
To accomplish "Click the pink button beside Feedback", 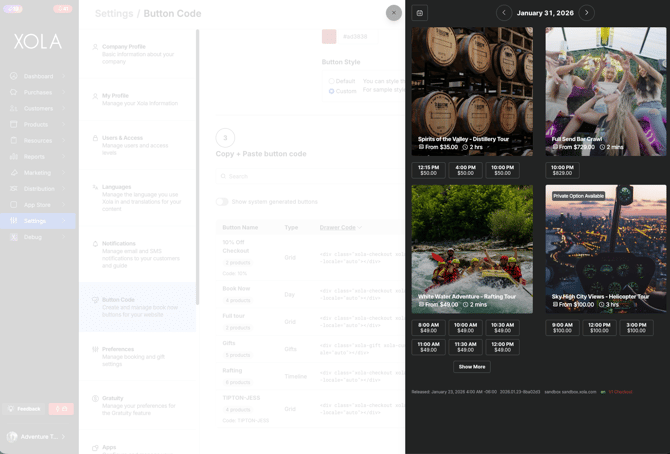I will click(61, 409).
